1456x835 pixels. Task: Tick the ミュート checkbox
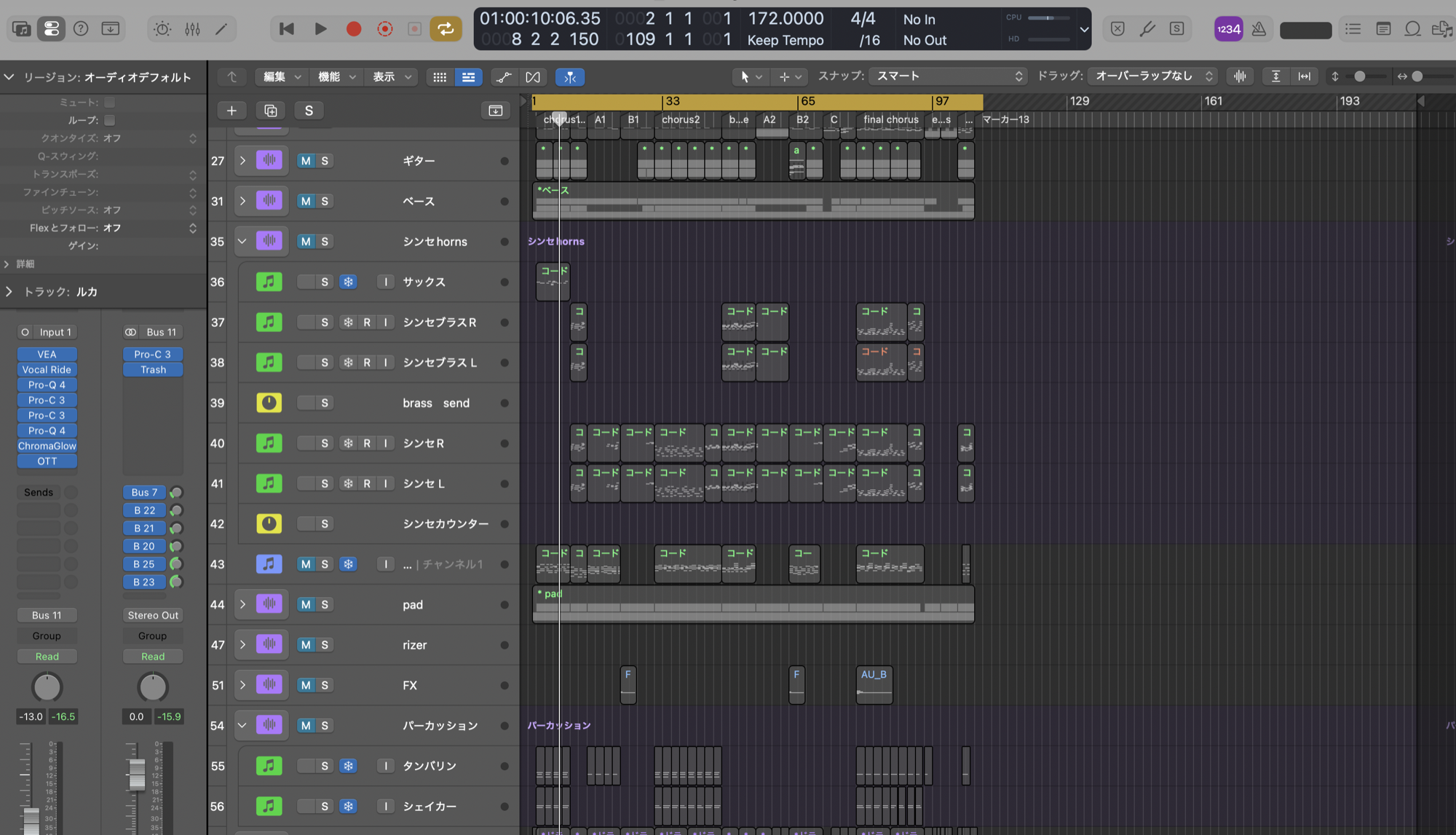click(x=110, y=103)
